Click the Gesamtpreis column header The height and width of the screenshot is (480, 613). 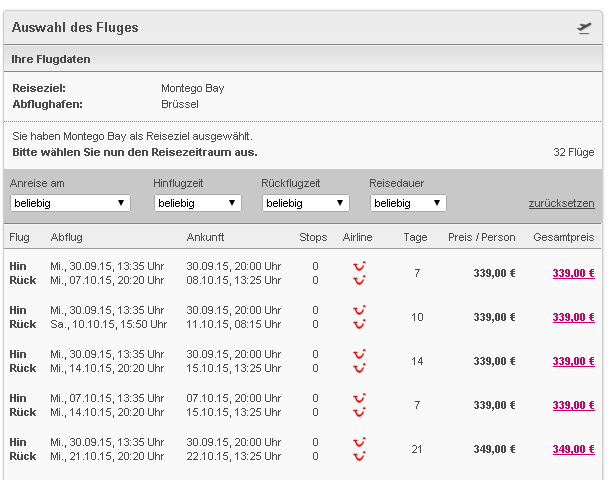564,237
